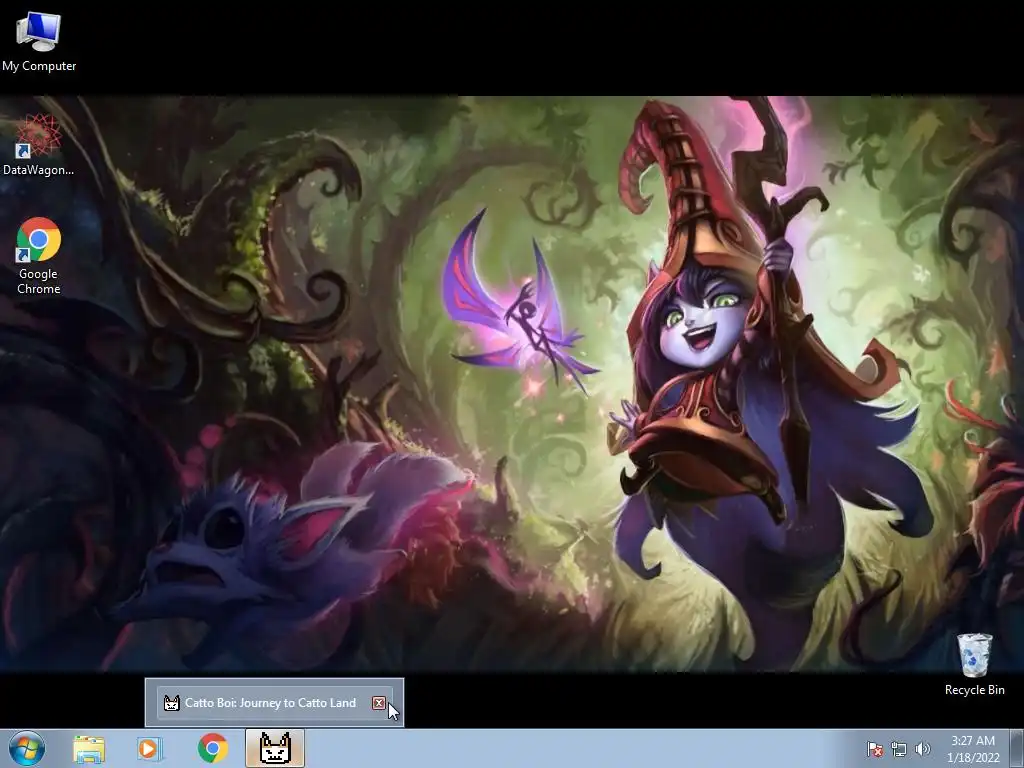1024x768 pixels.
Task: Select the Recycle Bin desktop icon
Action: point(974,664)
